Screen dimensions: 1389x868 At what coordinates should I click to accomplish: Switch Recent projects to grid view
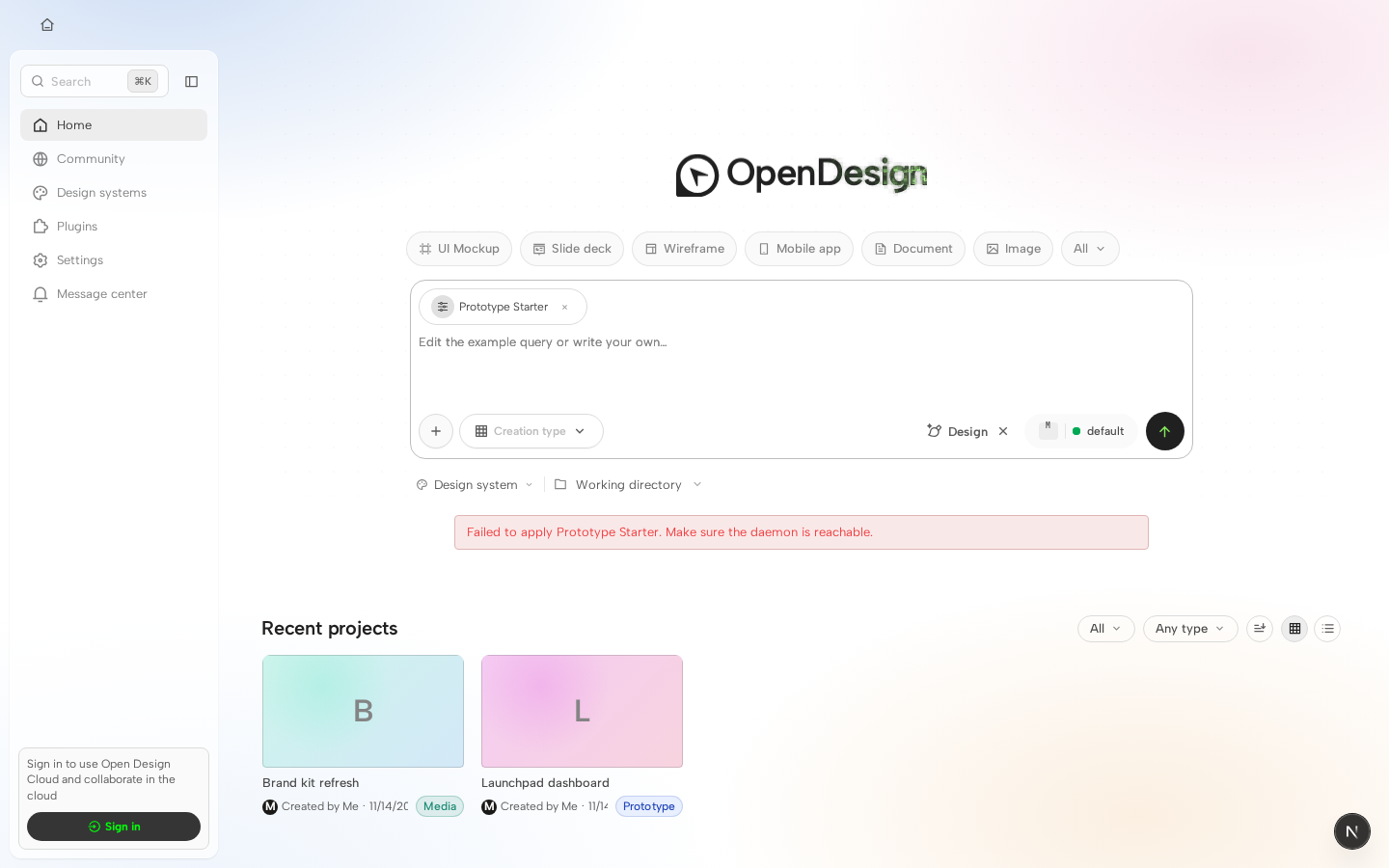1294,629
